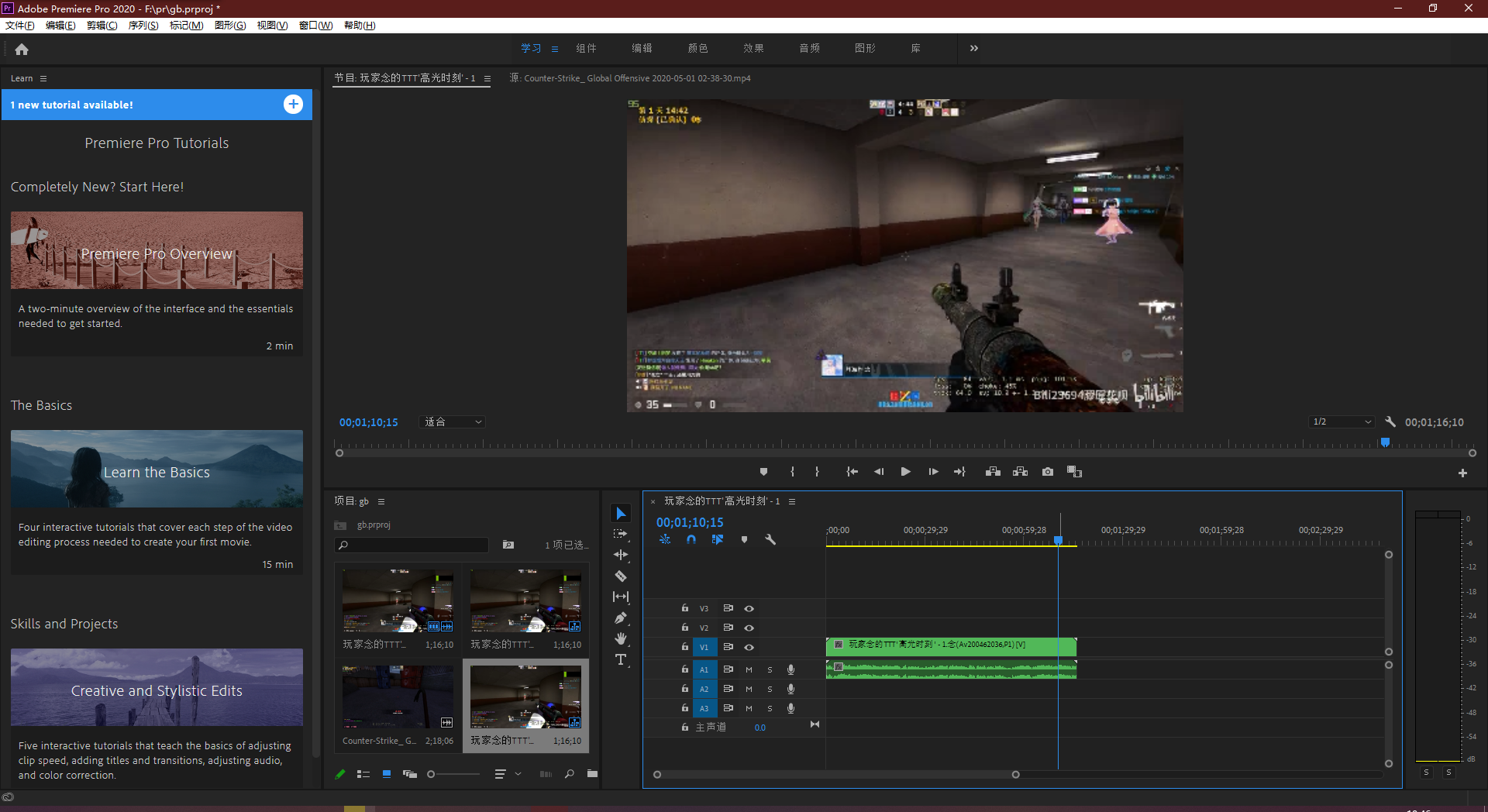
Task: Select the Ripple Edit tool
Action: pyautogui.click(x=621, y=555)
